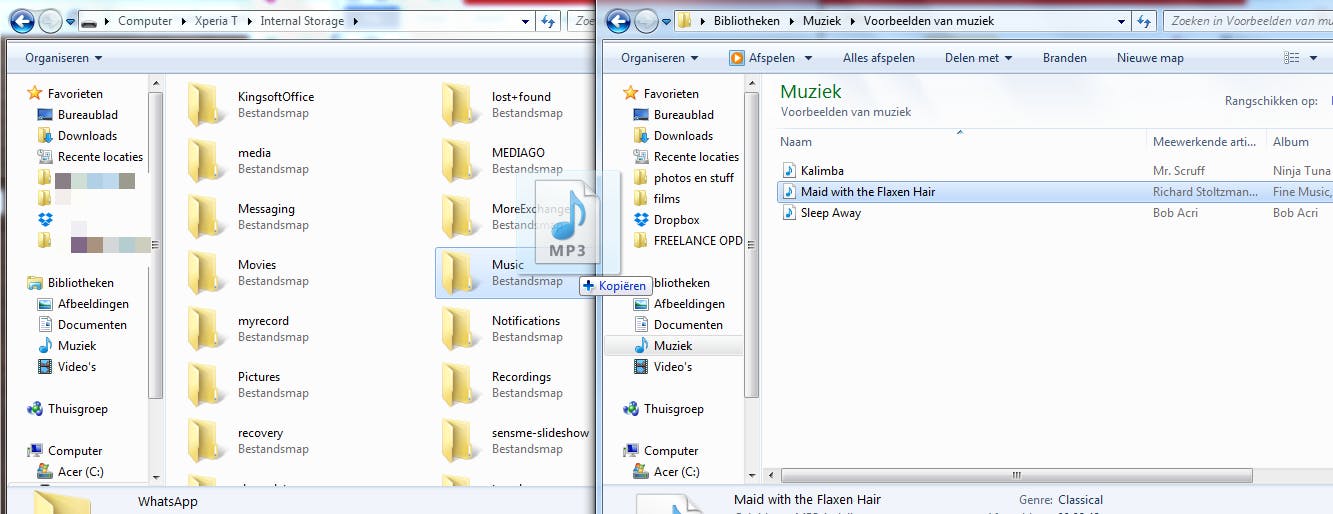Select the MEDIAGO folder
Screen dimensions: 1333x514
tap(498, 160)
